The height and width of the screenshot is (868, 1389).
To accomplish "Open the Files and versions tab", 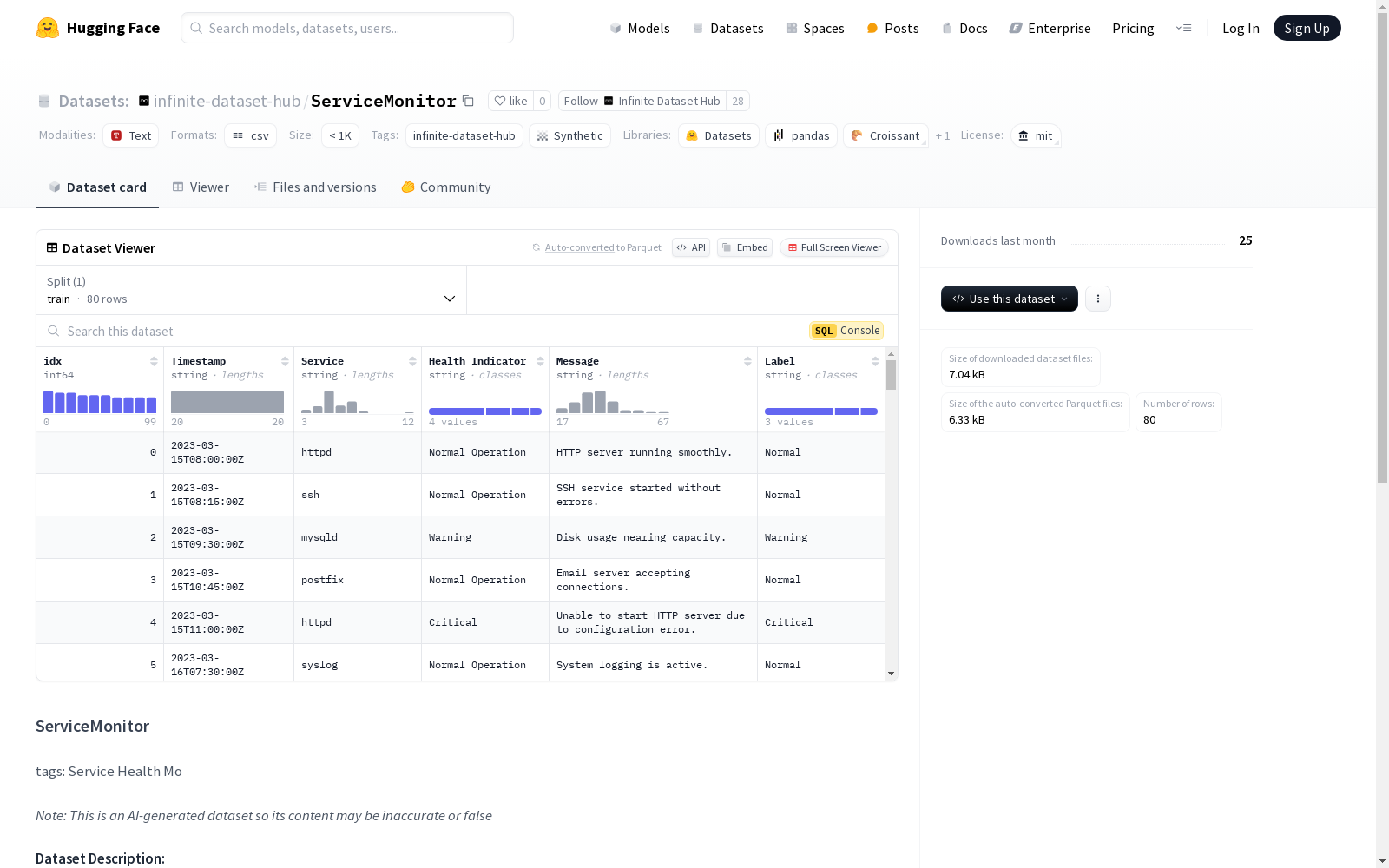I will coord(315,187).
